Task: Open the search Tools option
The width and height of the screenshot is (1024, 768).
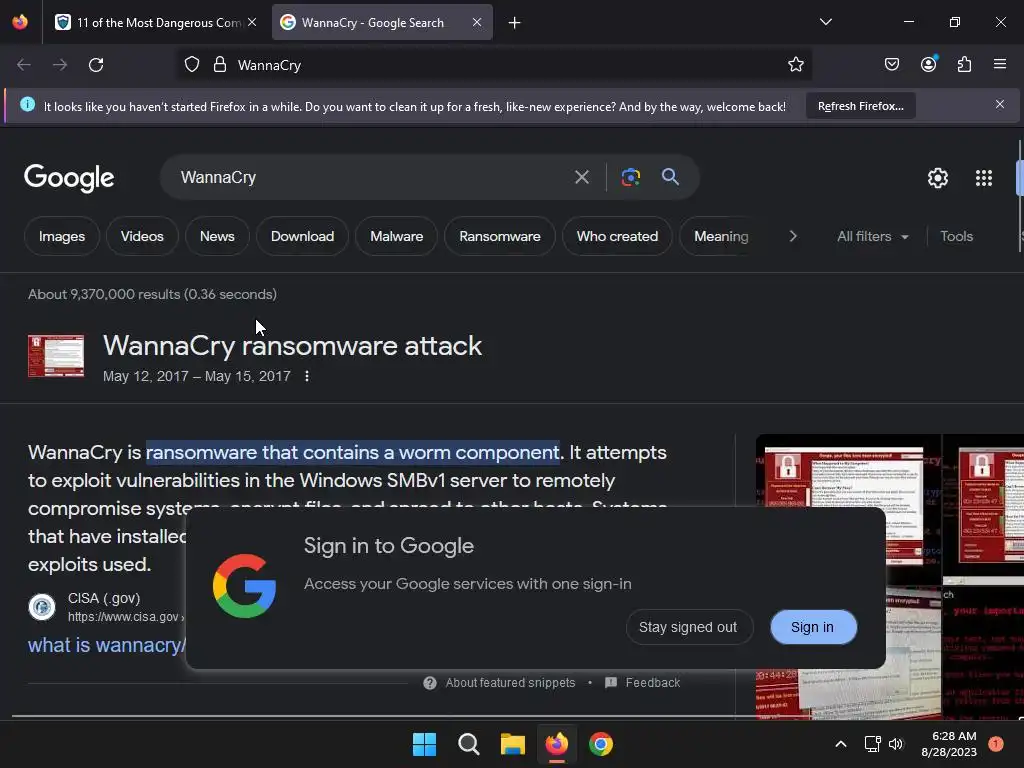Action: click(956, 236)
